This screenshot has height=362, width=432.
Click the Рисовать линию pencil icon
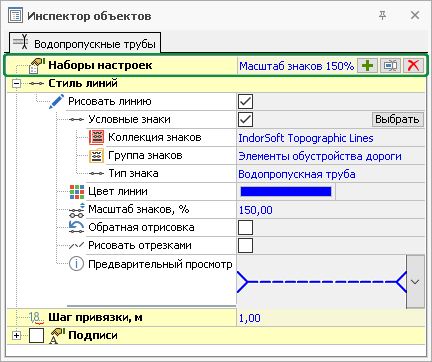[x=56, y=101]
